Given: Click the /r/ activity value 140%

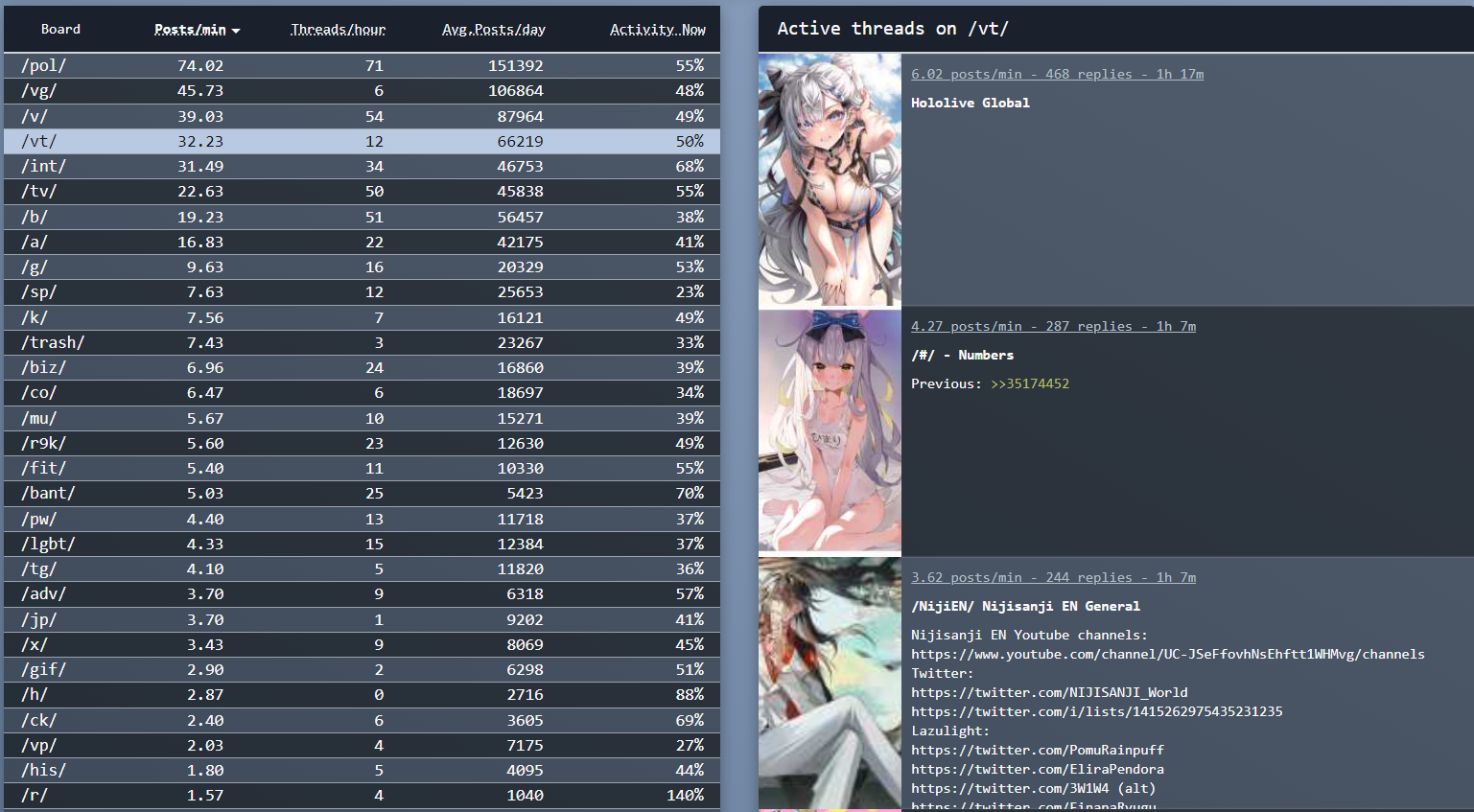Looking at the screenshot, I should 686,796.
